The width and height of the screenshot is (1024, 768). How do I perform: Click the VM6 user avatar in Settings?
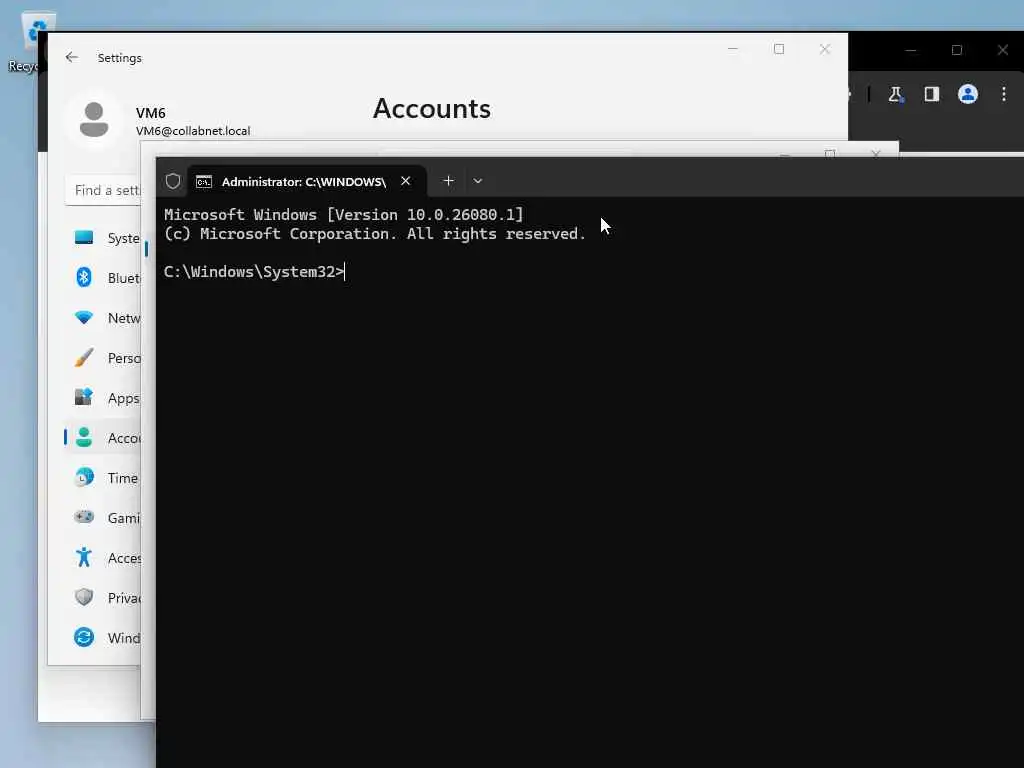[x=94, y=120]
